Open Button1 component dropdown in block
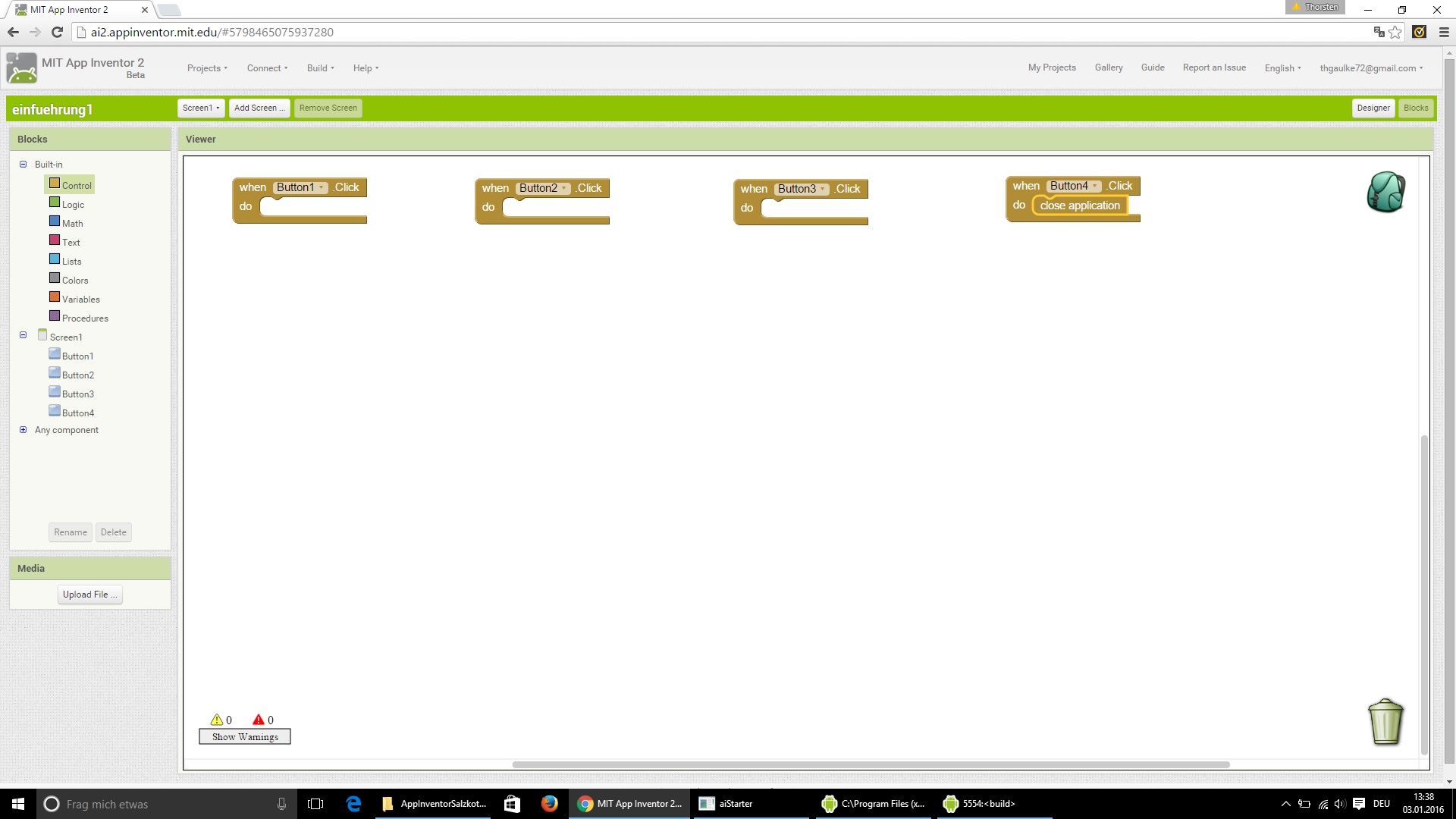Image resolution: width=1456 pixels, height=819 pixels. (x=300, y=187)
